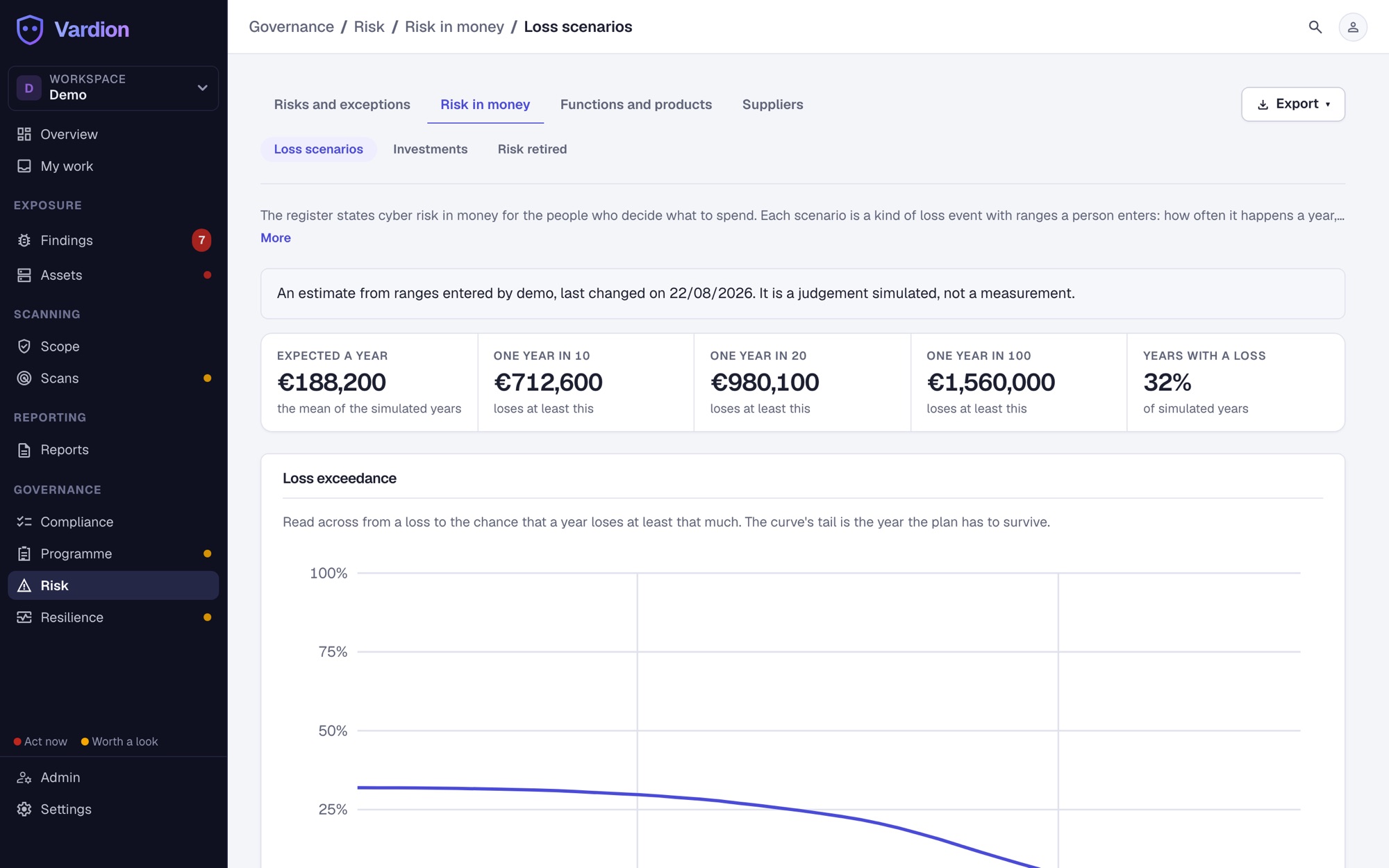1389x868 pixels.
Task: Open the user profile avatar icon
Action: [x=1352, y=27]
